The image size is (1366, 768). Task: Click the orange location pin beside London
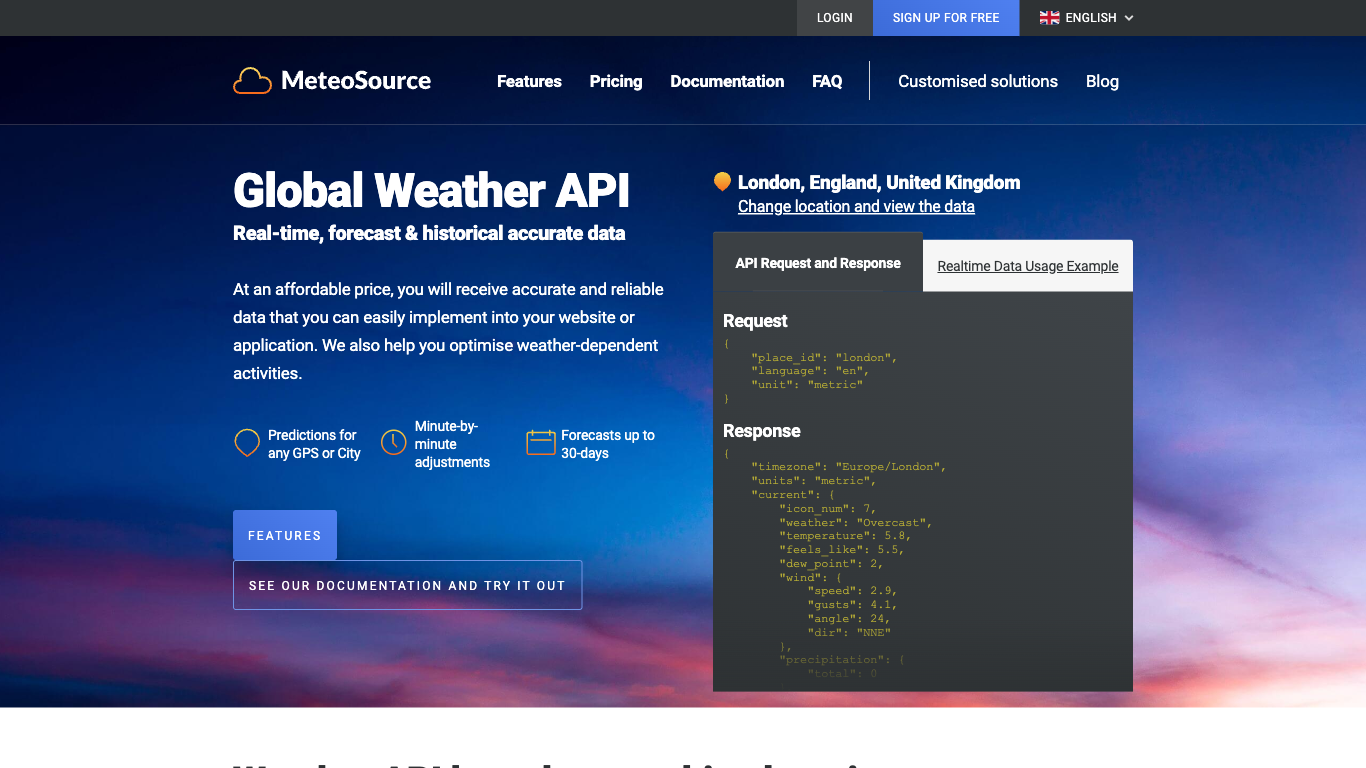(x=722, y=182)
